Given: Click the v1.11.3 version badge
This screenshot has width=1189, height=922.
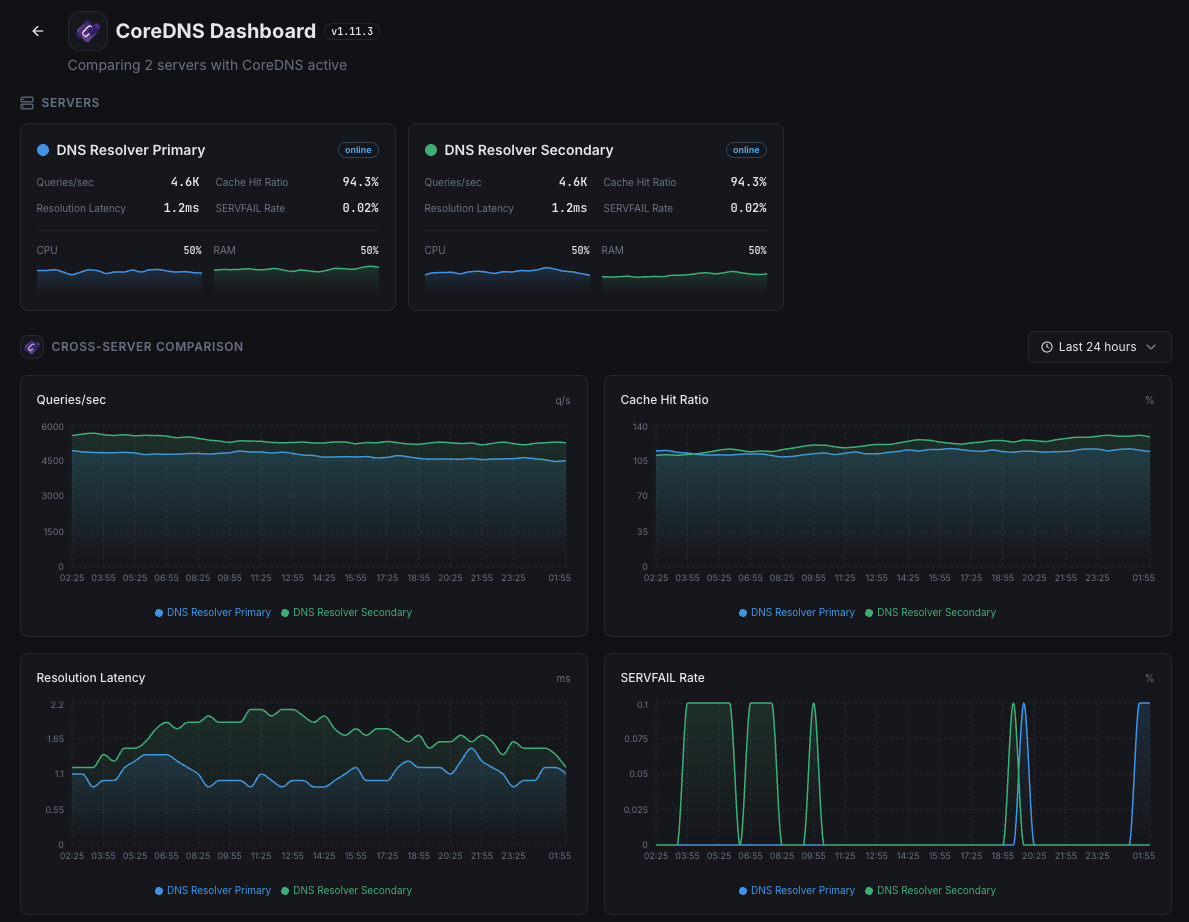Looking at the screenshot, I should tap(352, 32).
